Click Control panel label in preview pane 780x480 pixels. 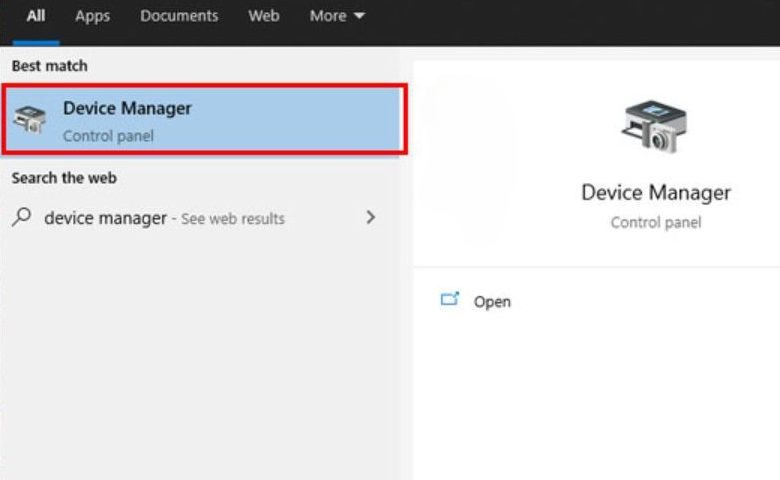coord(656,222)
